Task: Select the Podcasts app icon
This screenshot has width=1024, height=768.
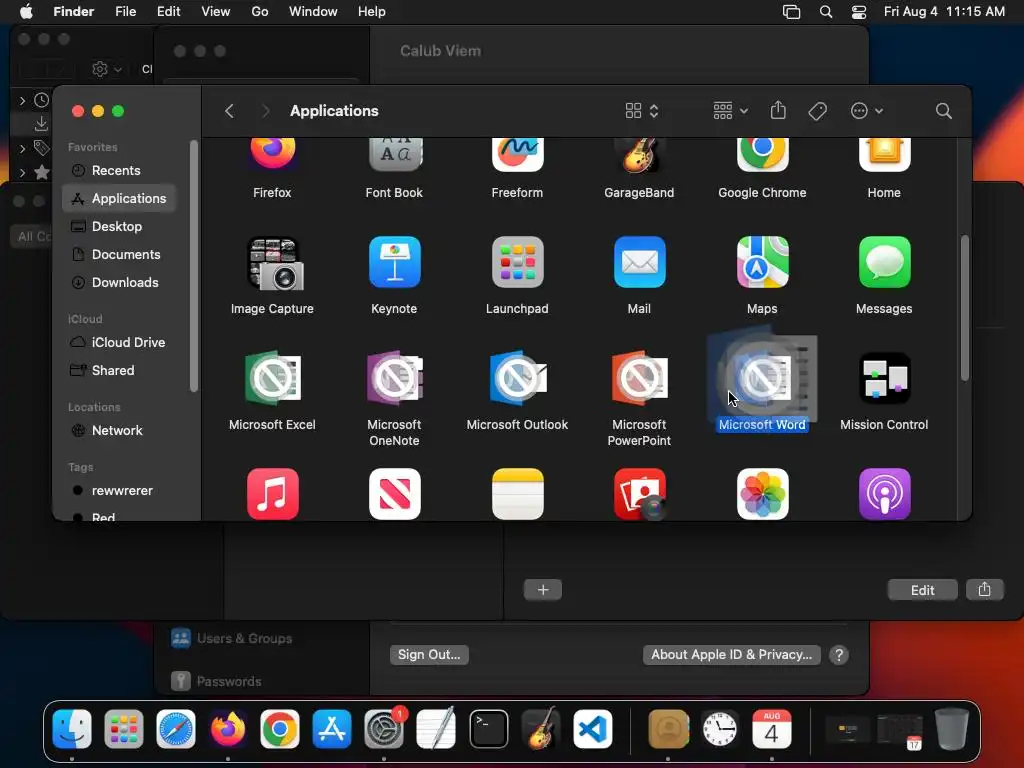Action: [884, 494]
